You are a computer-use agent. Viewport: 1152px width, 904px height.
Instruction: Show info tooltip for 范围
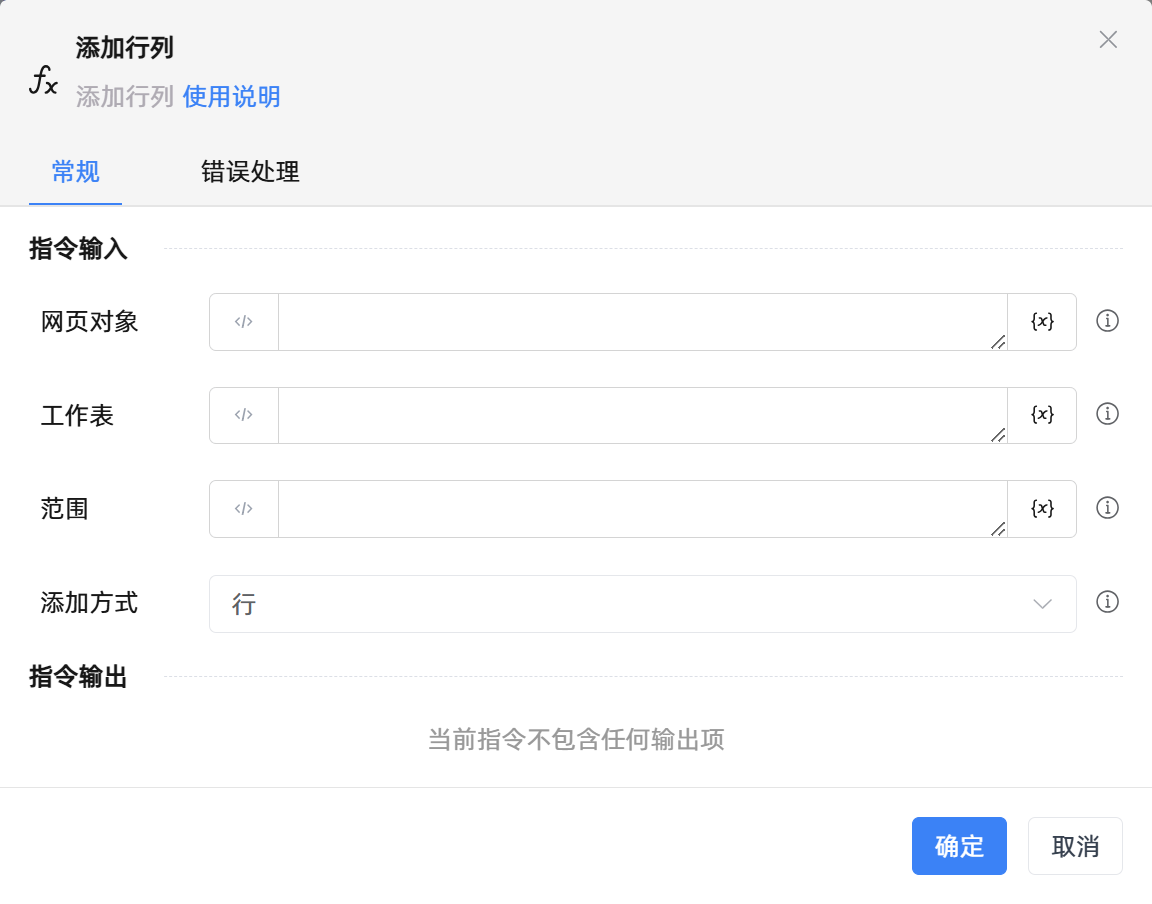click(x=1107, y=508)
